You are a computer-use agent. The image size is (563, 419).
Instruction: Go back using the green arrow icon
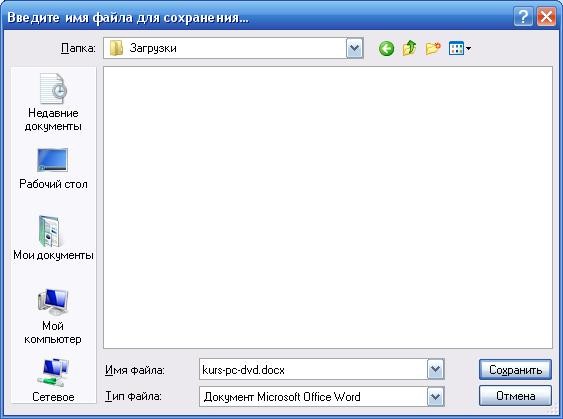click(x=386, y=48)
